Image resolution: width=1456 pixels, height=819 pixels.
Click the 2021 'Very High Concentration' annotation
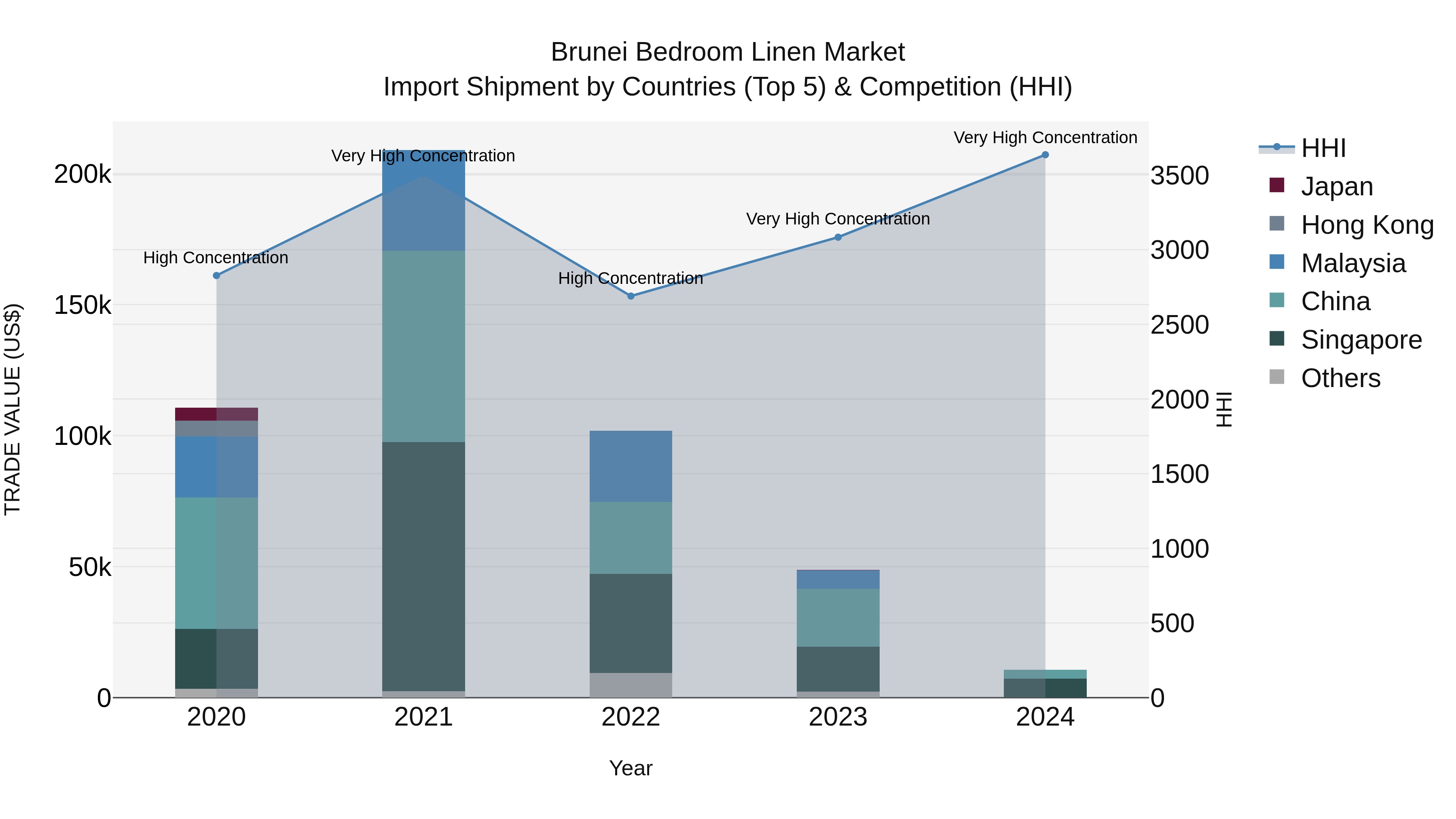(x=423, y=155)
